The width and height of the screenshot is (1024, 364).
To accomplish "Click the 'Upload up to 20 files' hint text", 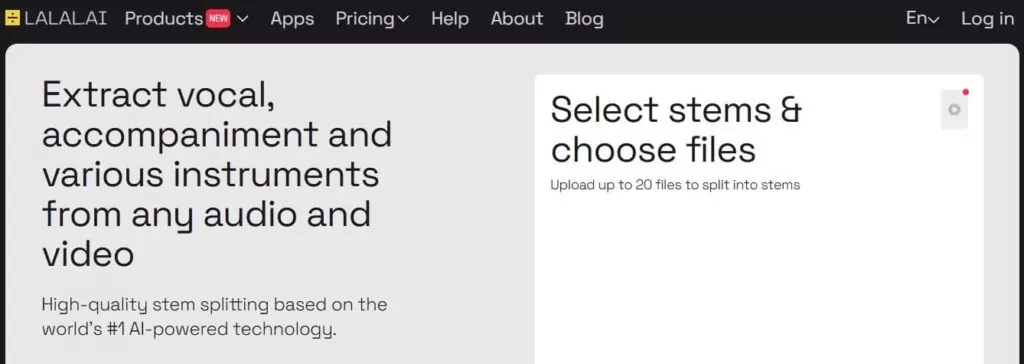I will pos(675,185).
